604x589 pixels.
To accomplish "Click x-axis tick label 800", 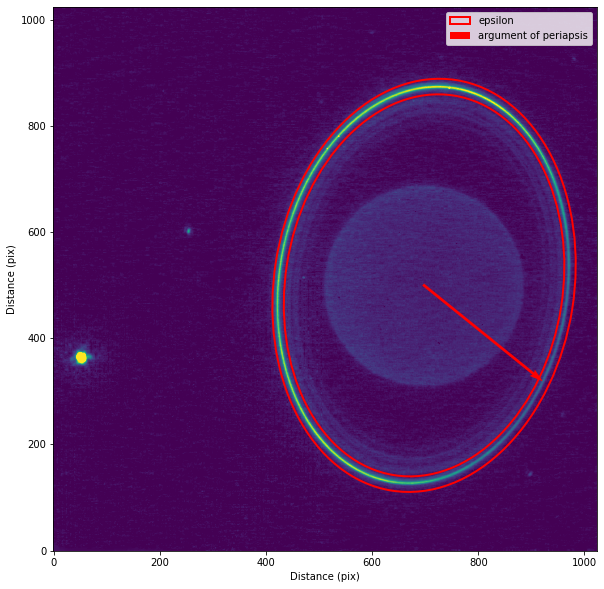I will 478,562.
